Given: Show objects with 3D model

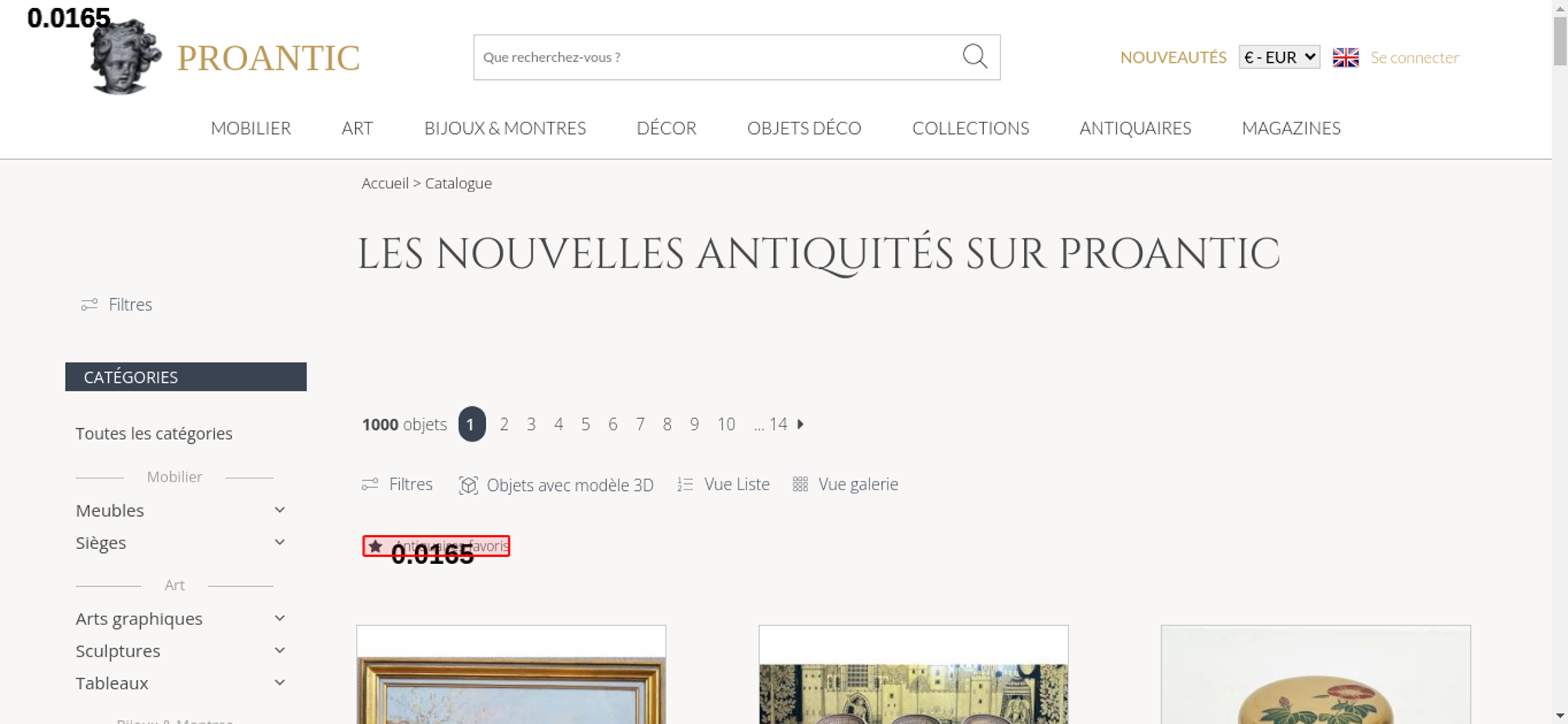Looking at the screenshot, I should click(556, 485).
